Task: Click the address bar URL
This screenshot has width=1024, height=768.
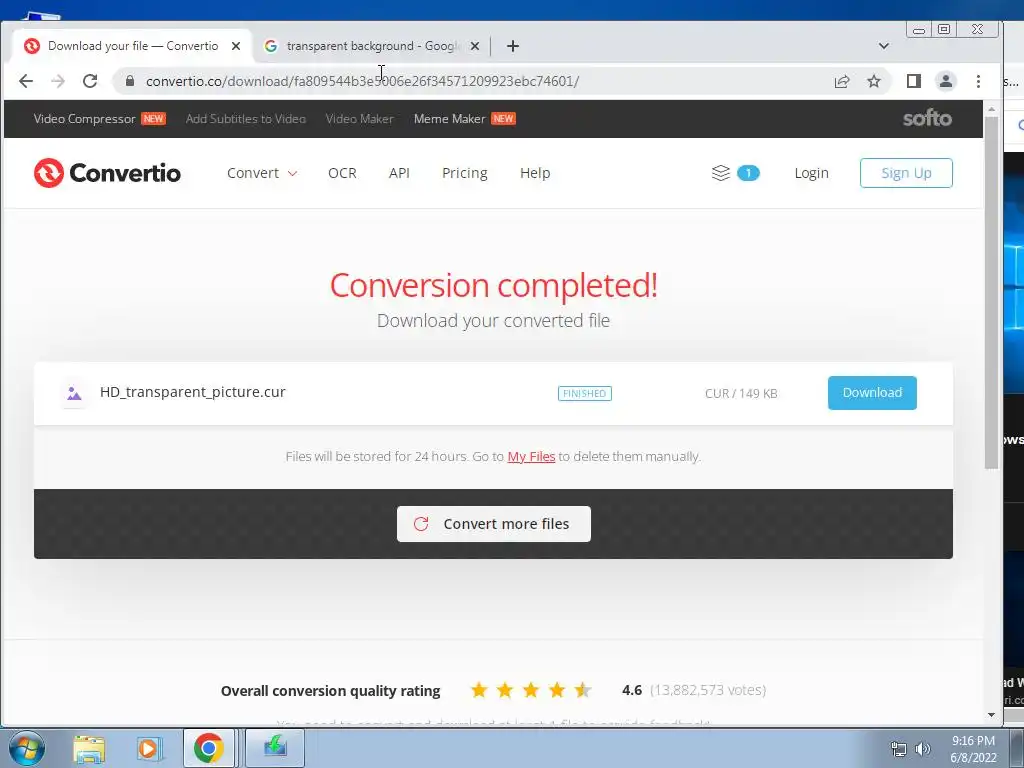Action: (362, 81)
